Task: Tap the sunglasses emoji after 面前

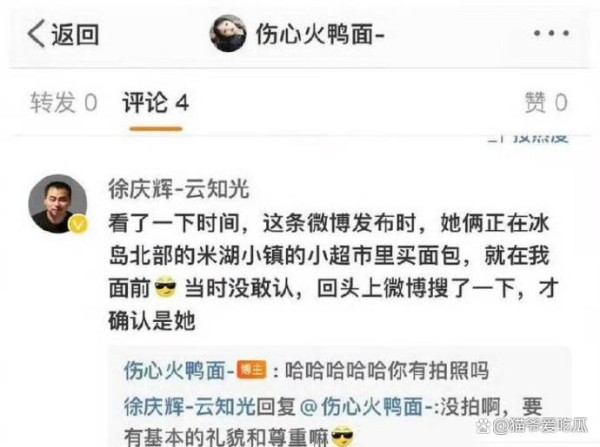Action: pyautogui.click(x=165, y=288)
